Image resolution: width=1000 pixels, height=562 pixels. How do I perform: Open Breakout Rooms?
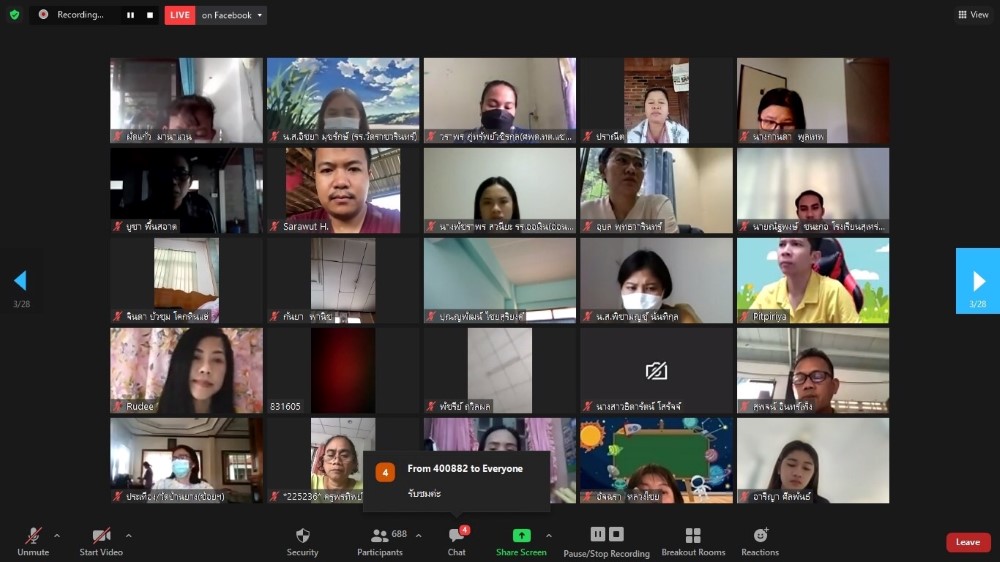click(692, 541)
